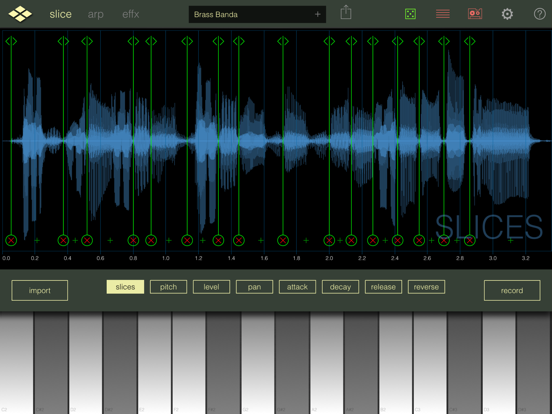Click the record button
Image resolution: width=552 pixels, height=414 pixels.
[512, 290]
